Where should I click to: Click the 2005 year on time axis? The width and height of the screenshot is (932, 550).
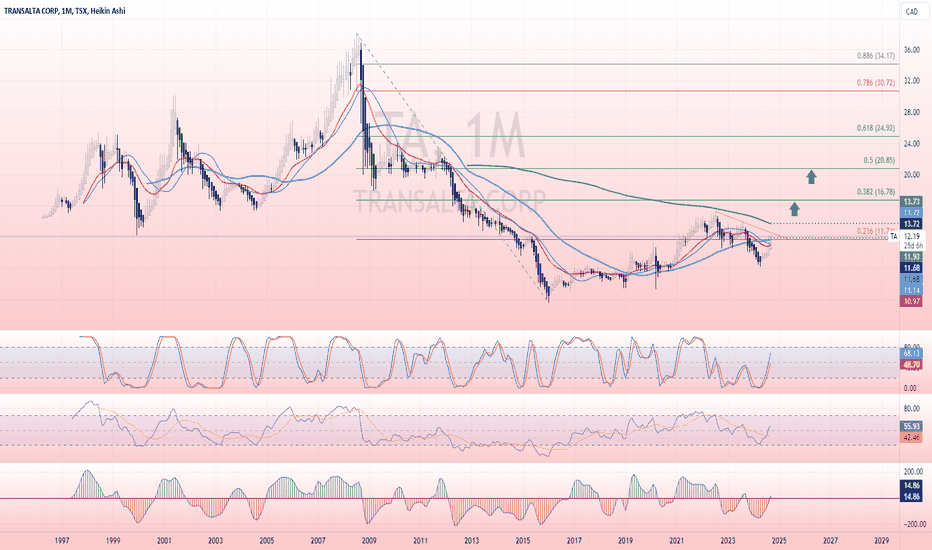(x=267, y=540)
